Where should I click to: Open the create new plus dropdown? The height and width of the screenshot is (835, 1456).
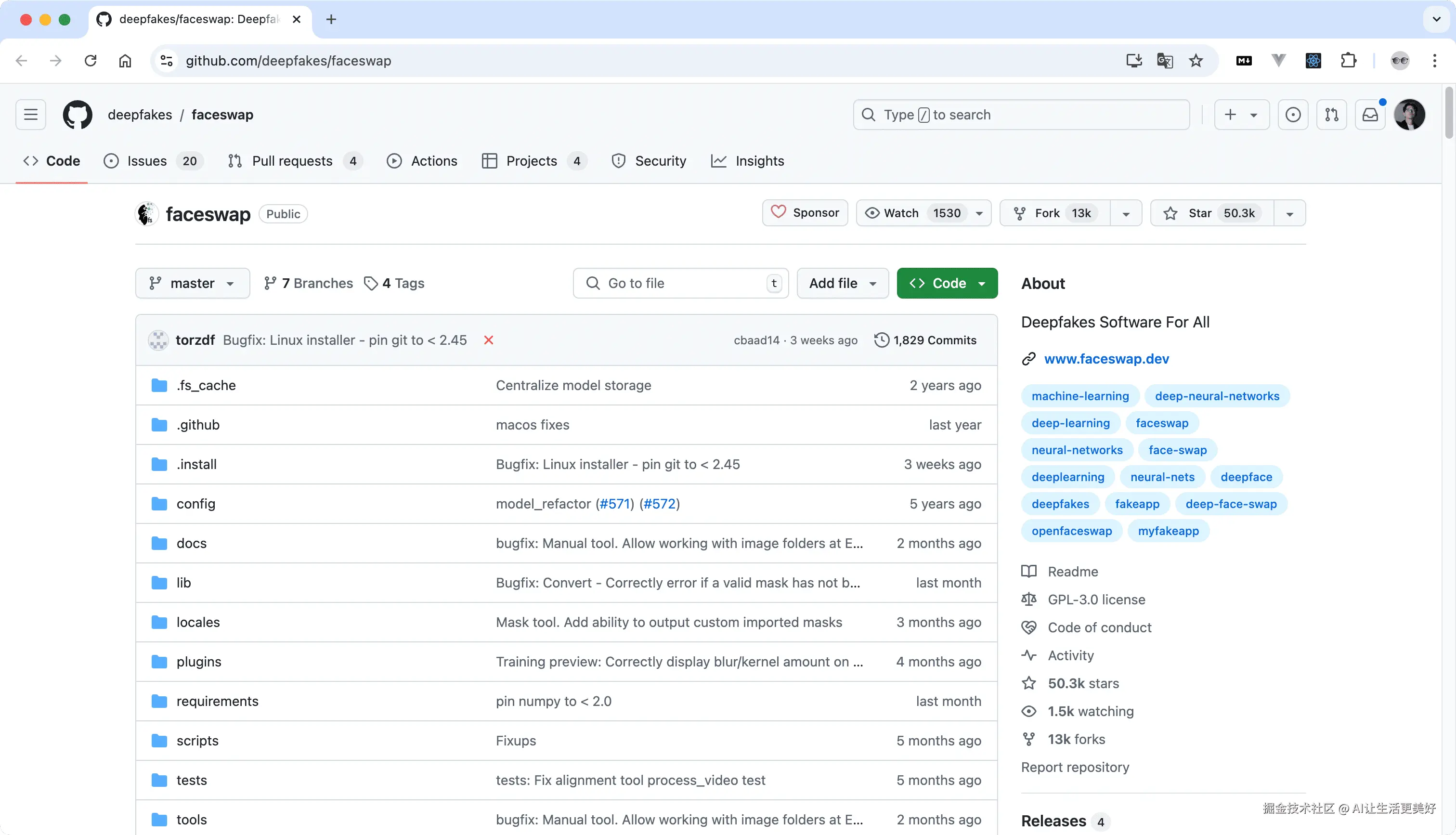[x=1242, y=115]
